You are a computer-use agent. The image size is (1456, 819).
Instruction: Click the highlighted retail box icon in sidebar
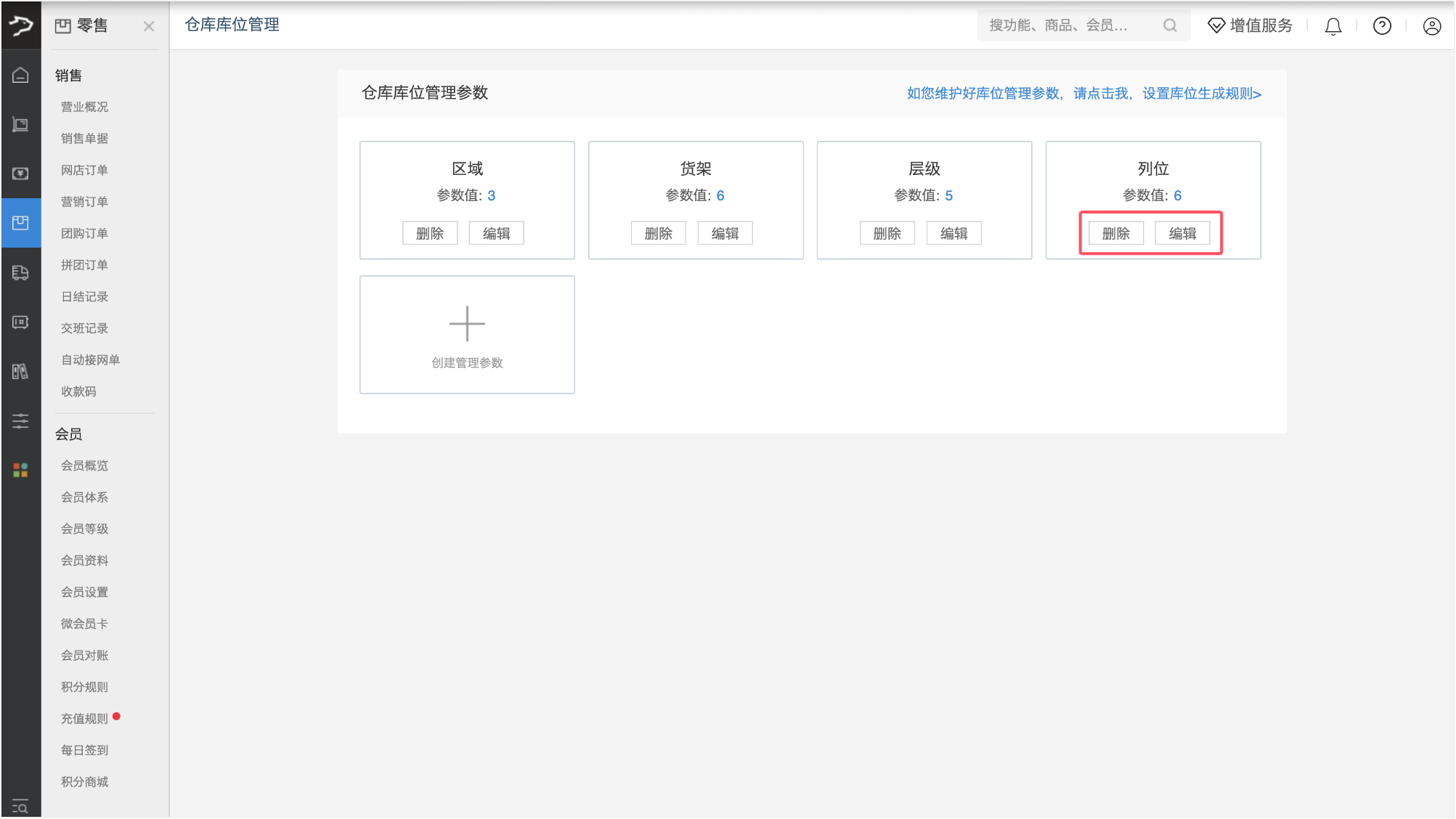coord(20,224)
